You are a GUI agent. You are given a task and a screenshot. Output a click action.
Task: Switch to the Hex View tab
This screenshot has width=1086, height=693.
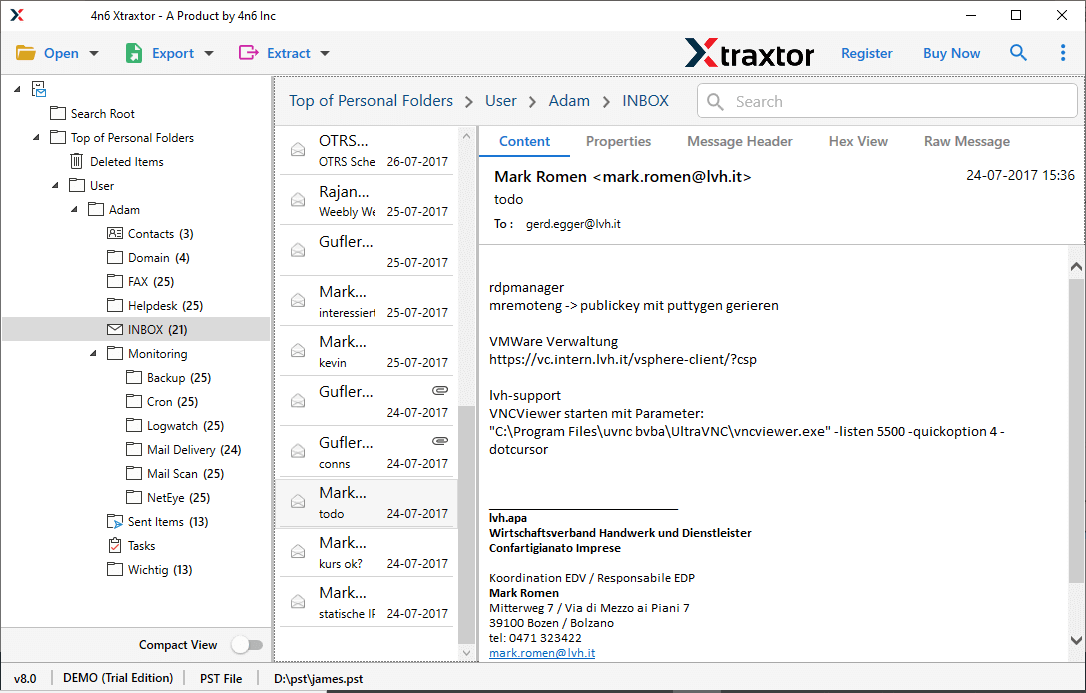click(x=858, y=141)
